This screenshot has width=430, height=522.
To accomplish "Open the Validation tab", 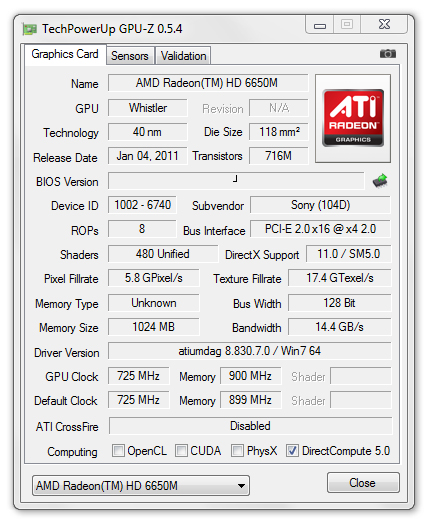I will coord(183,56).
